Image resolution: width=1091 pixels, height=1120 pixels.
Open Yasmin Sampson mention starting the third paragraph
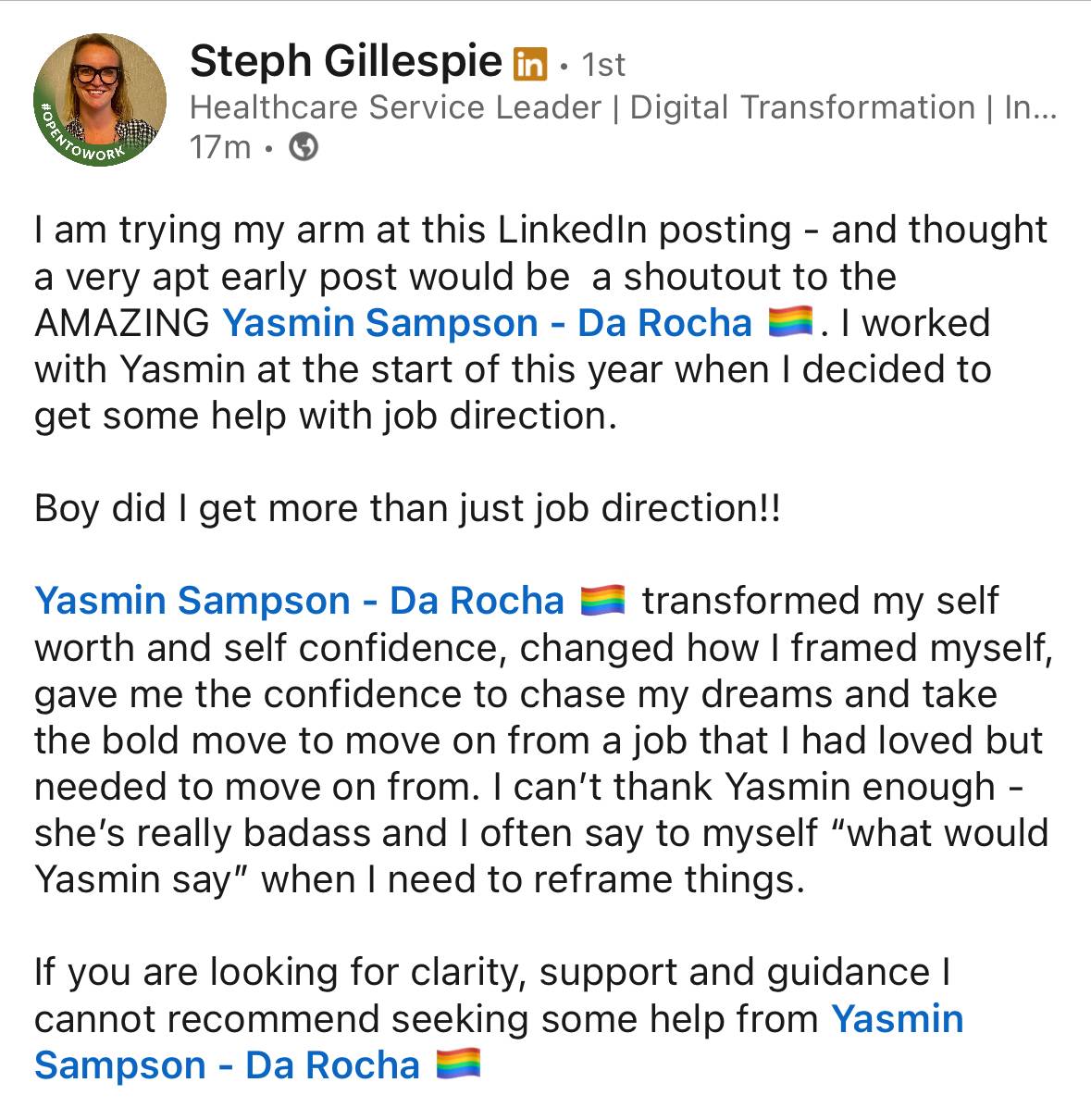pyautogui.click(x=299, y=602)
